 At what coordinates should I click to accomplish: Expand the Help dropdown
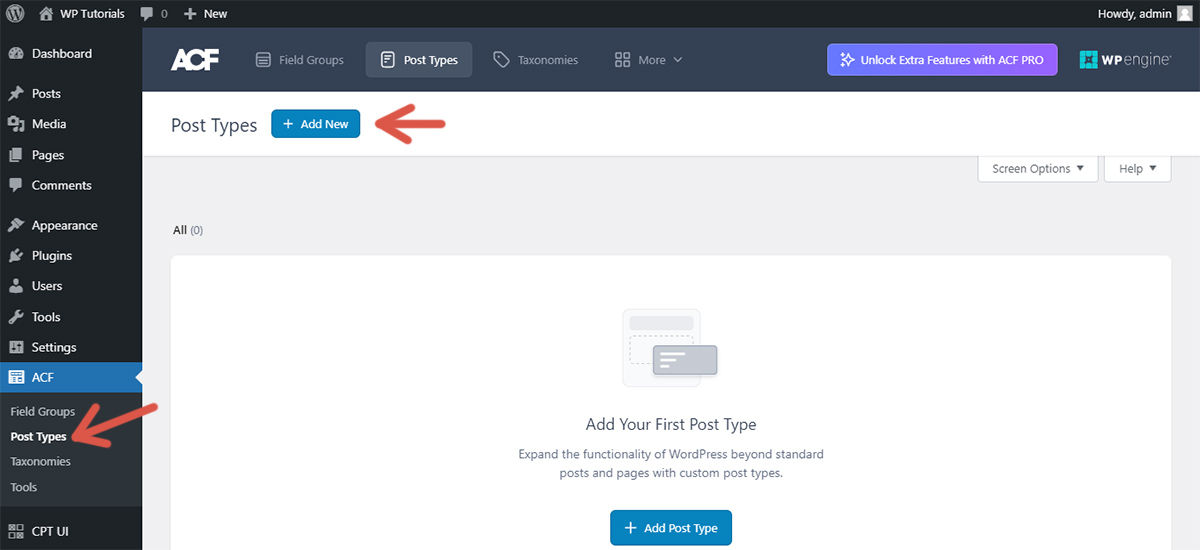coord(1138,168)
